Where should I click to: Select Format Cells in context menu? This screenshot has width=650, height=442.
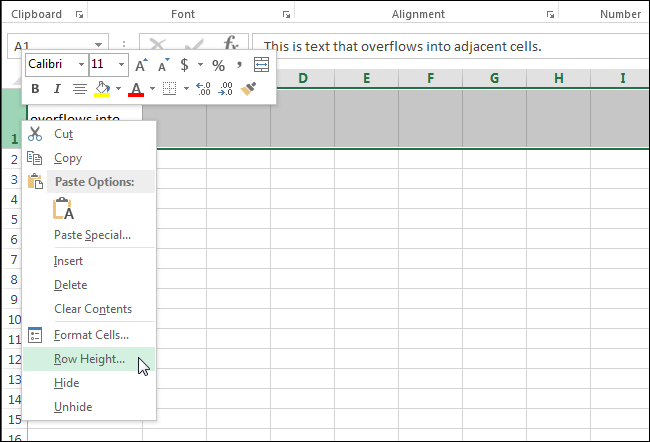click(91, 335)
